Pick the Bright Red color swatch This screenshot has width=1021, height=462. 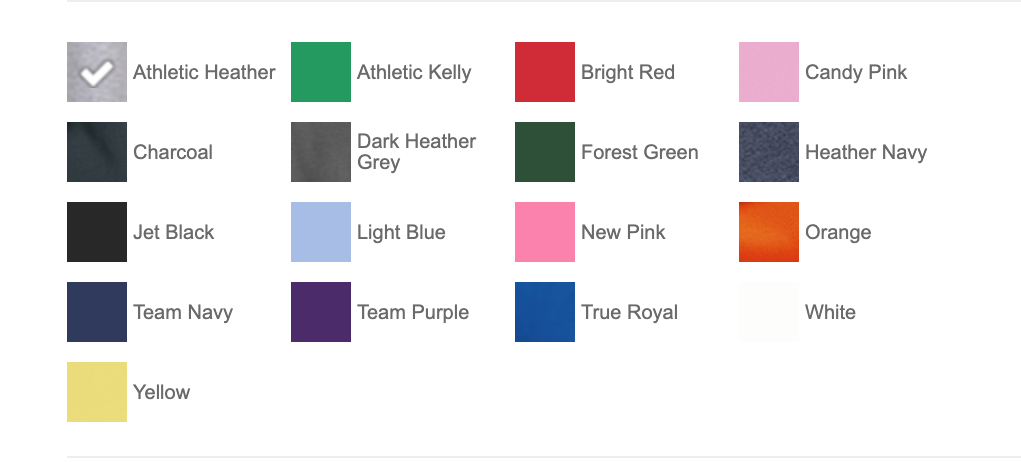pyautogui.click(x=545, y=72)
